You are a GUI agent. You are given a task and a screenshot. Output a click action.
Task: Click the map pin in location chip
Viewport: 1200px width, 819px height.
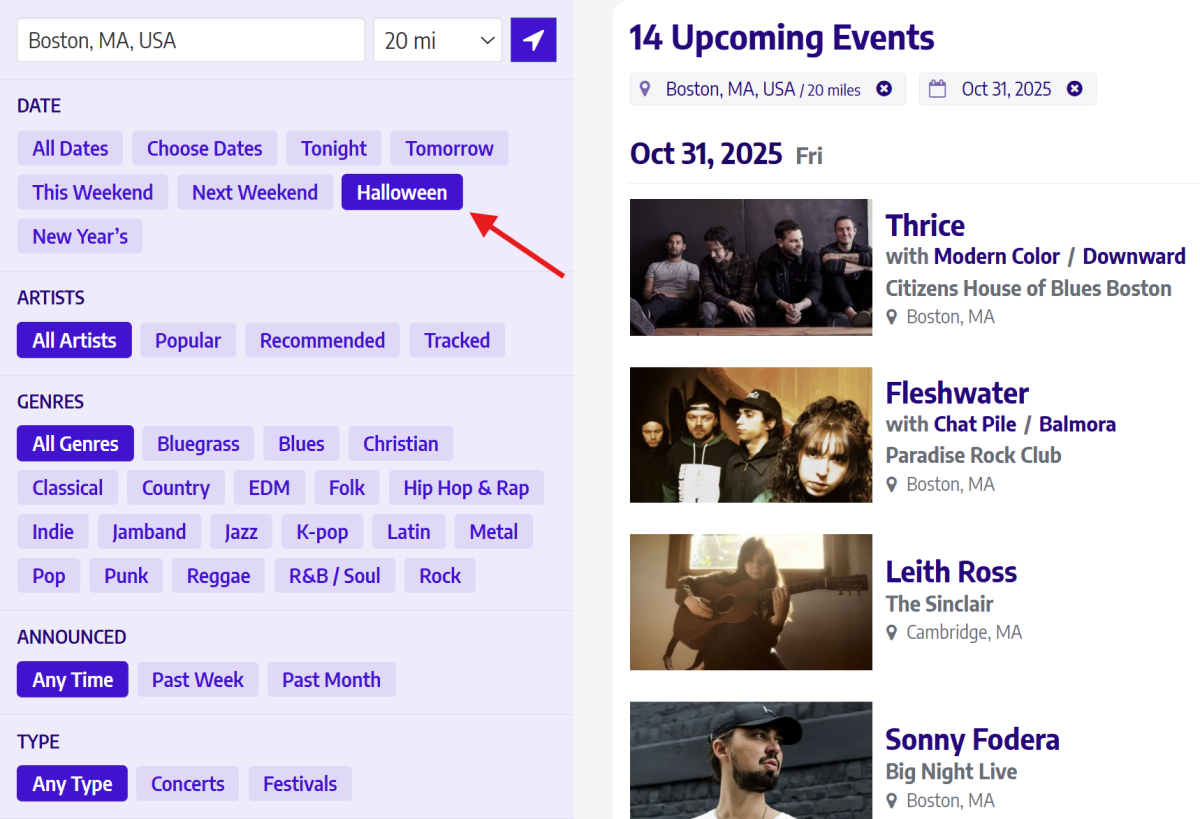pyautogui.click(x=645, y=89)
